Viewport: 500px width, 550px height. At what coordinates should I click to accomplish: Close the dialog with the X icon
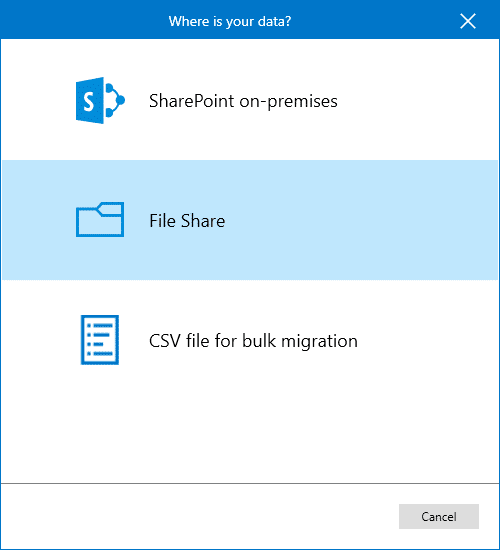pyautogui.click(x=468, y=21)
